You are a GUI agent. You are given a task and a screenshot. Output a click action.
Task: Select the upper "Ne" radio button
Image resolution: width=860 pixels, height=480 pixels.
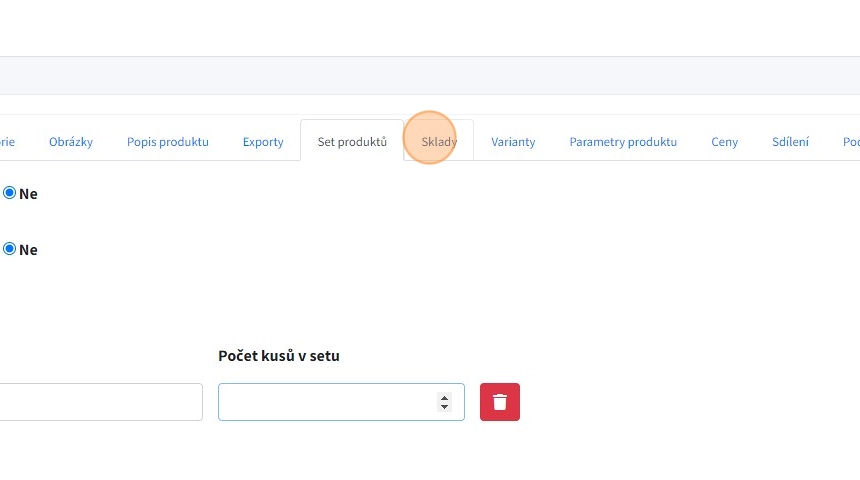click(x=10, y=193)
